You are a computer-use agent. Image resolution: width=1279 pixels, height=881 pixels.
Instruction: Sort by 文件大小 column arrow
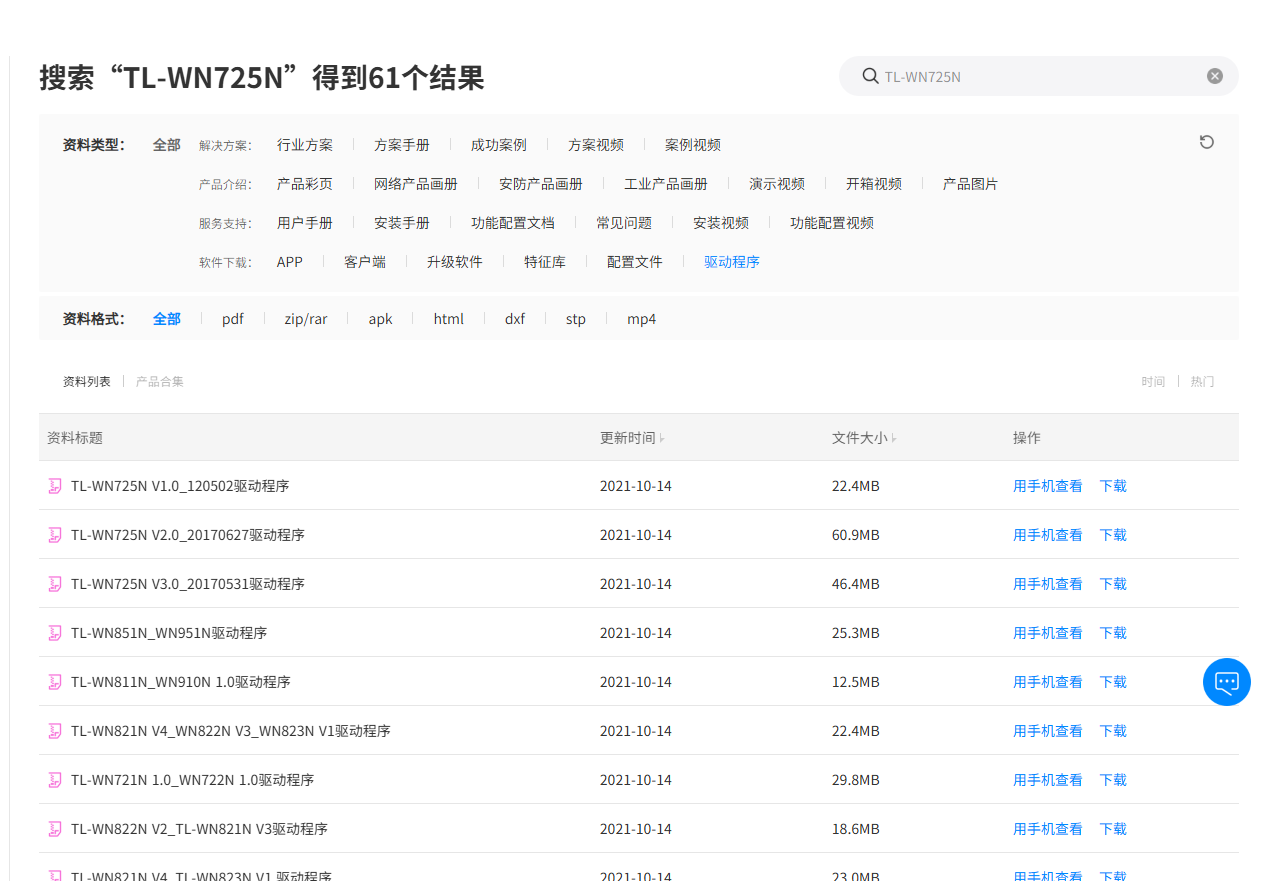click(894, 439)
